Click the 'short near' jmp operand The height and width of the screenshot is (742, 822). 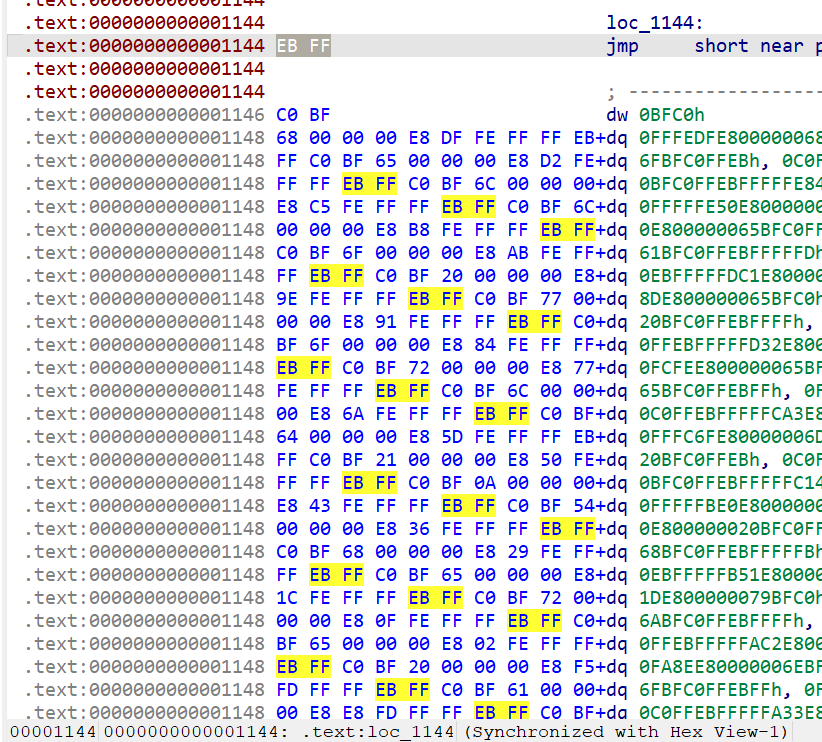pyautogui.click(x=747, y=46)
